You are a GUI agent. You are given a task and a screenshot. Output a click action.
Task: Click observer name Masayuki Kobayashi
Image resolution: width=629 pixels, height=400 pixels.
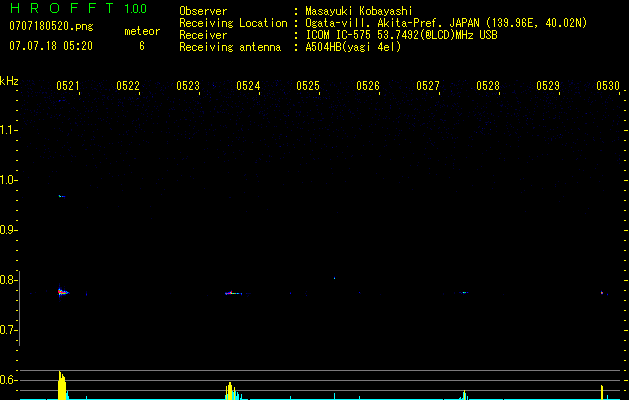[x=359, y=11]
